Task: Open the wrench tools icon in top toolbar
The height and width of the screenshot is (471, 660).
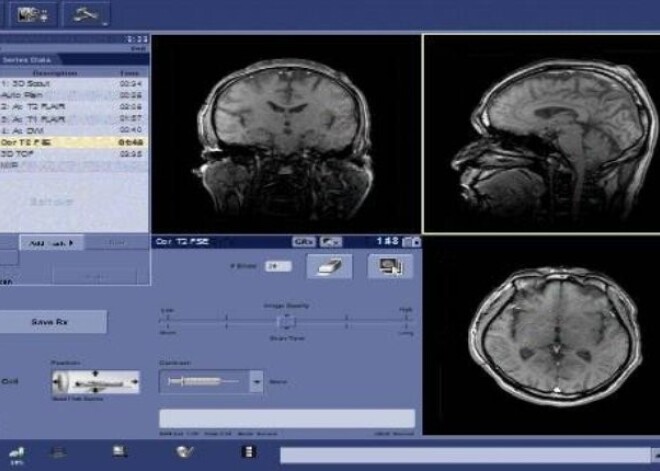Action: coord(83,15)
